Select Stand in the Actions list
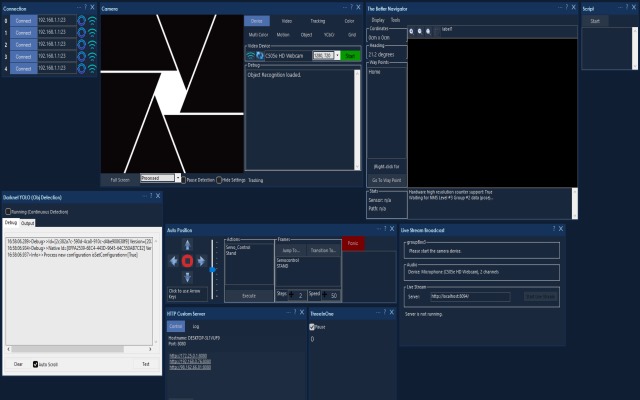The height and width of the screenshot is (400, 640). tap(231, 253)
